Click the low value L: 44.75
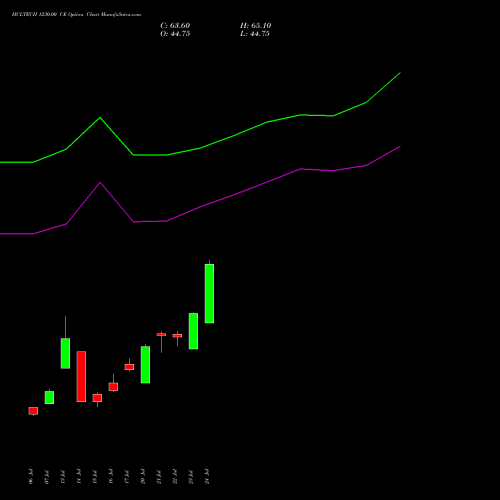The image size is (500, 500). (255, 34)
